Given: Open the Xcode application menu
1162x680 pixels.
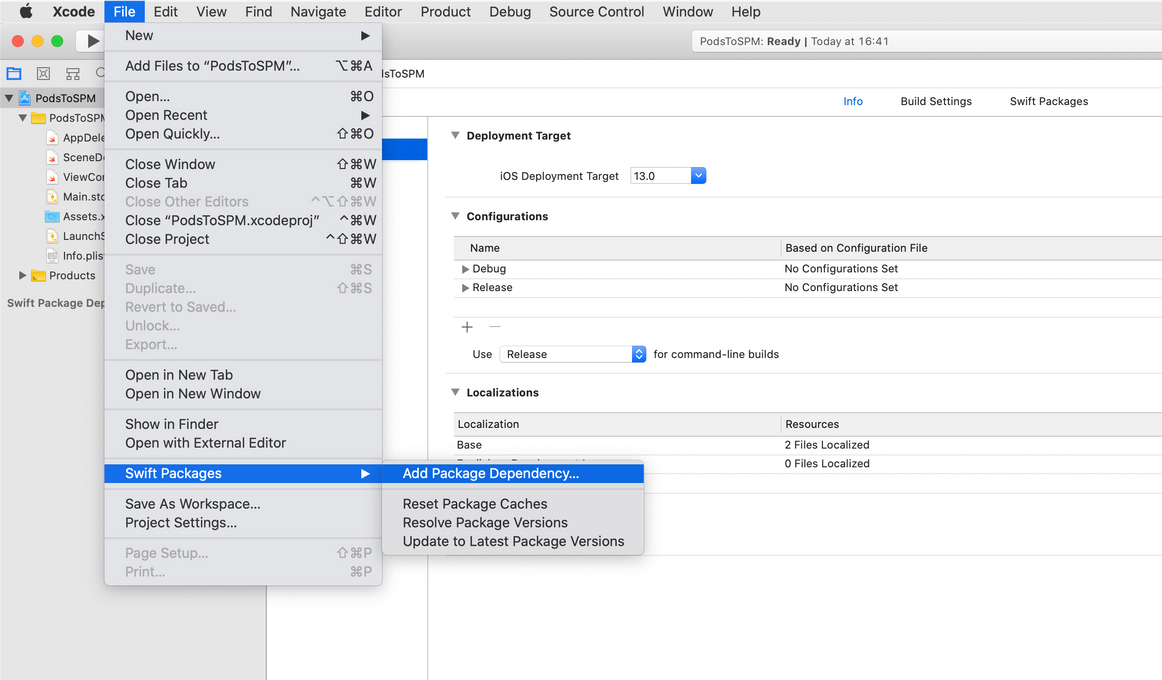Looking at the screenshot, I should pos(73,11).
